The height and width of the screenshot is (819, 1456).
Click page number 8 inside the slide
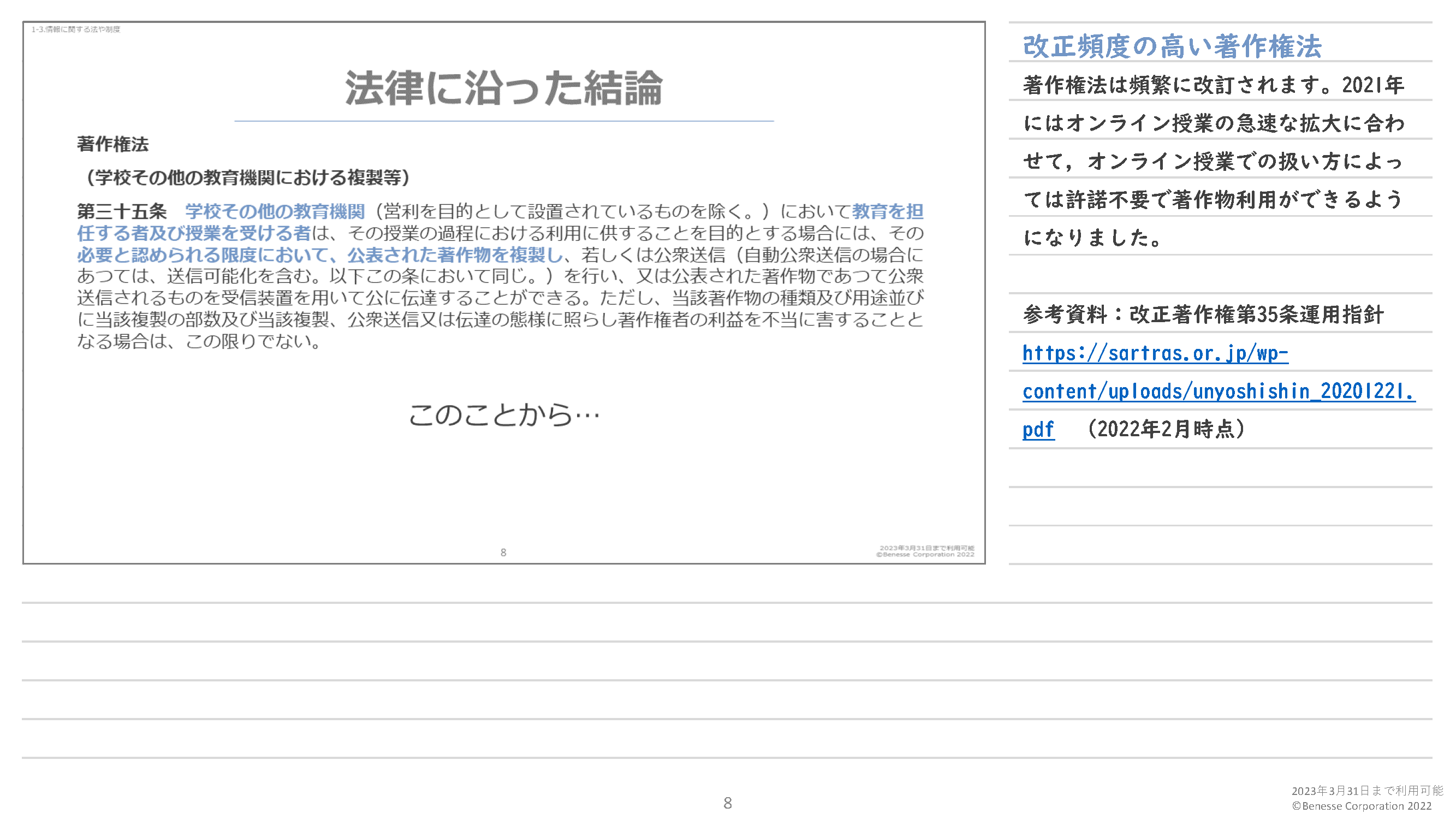503,552
